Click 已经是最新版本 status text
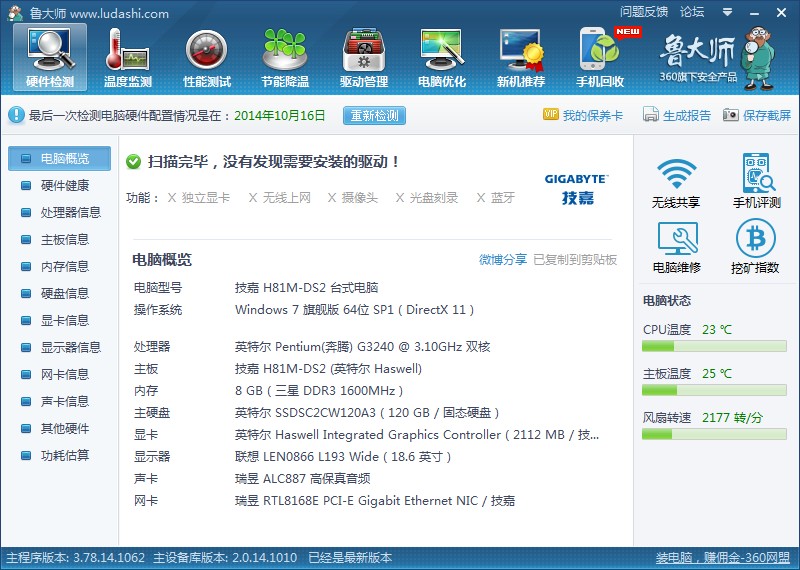 click(x=350, y=558)
